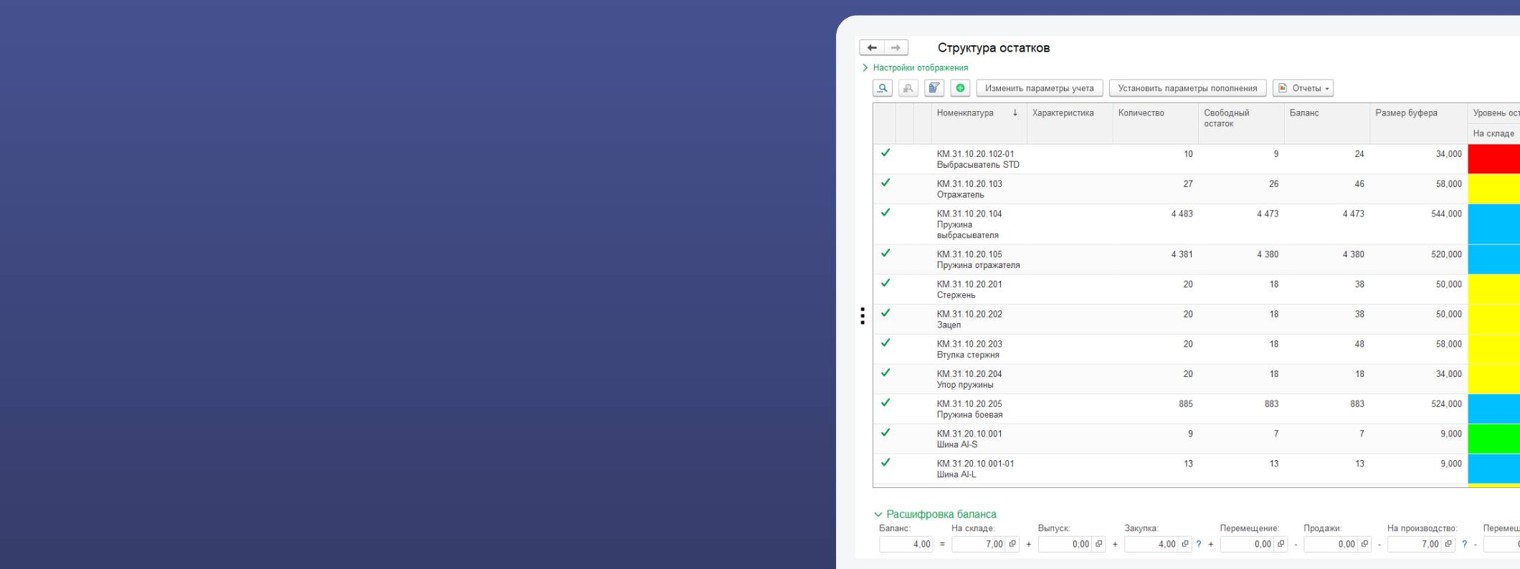The image size is (1520, 569).
Task: Click quantity cell 885
Action: pos(1155,409)
